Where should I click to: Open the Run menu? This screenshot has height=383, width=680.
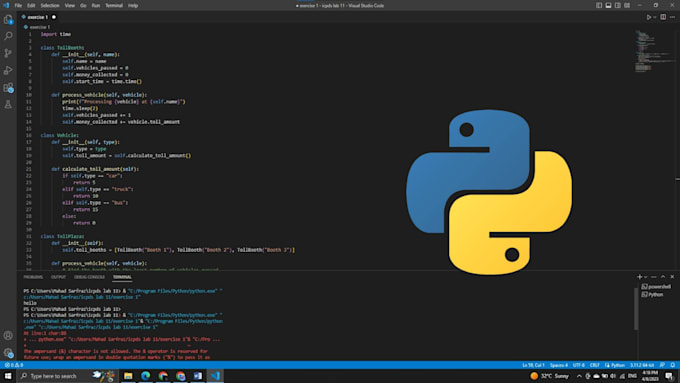click(96, 6)
